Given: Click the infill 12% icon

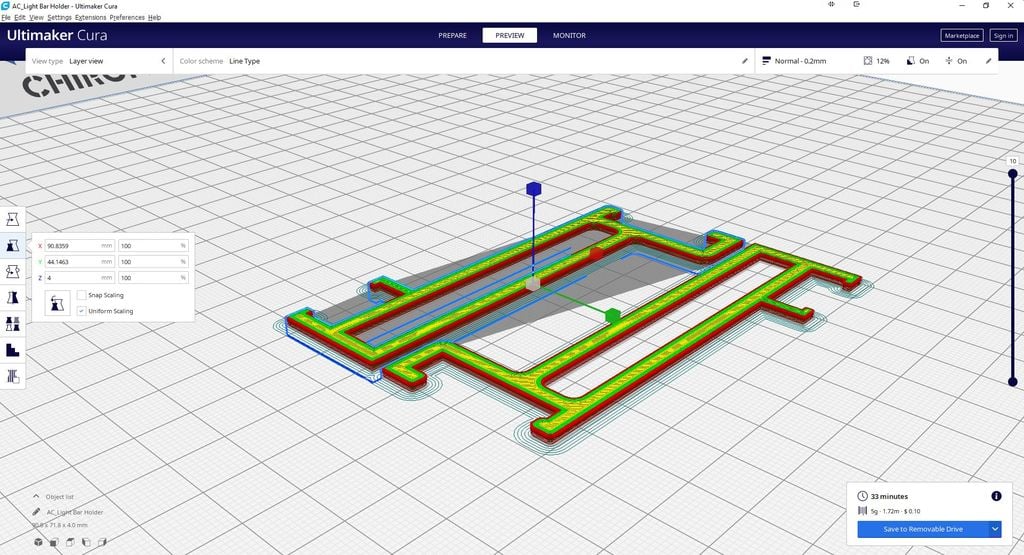Looking at the screenshot, I should pyautogui.click(x=868, y=61).
